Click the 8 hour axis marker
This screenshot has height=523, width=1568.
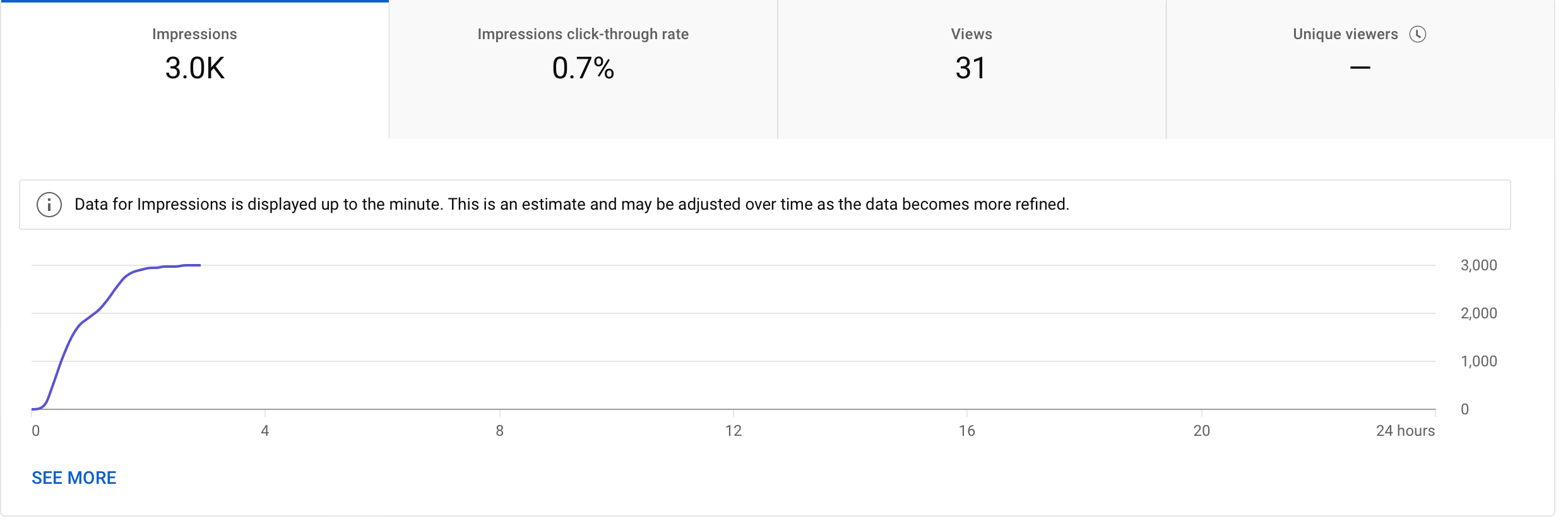point(499,431)
